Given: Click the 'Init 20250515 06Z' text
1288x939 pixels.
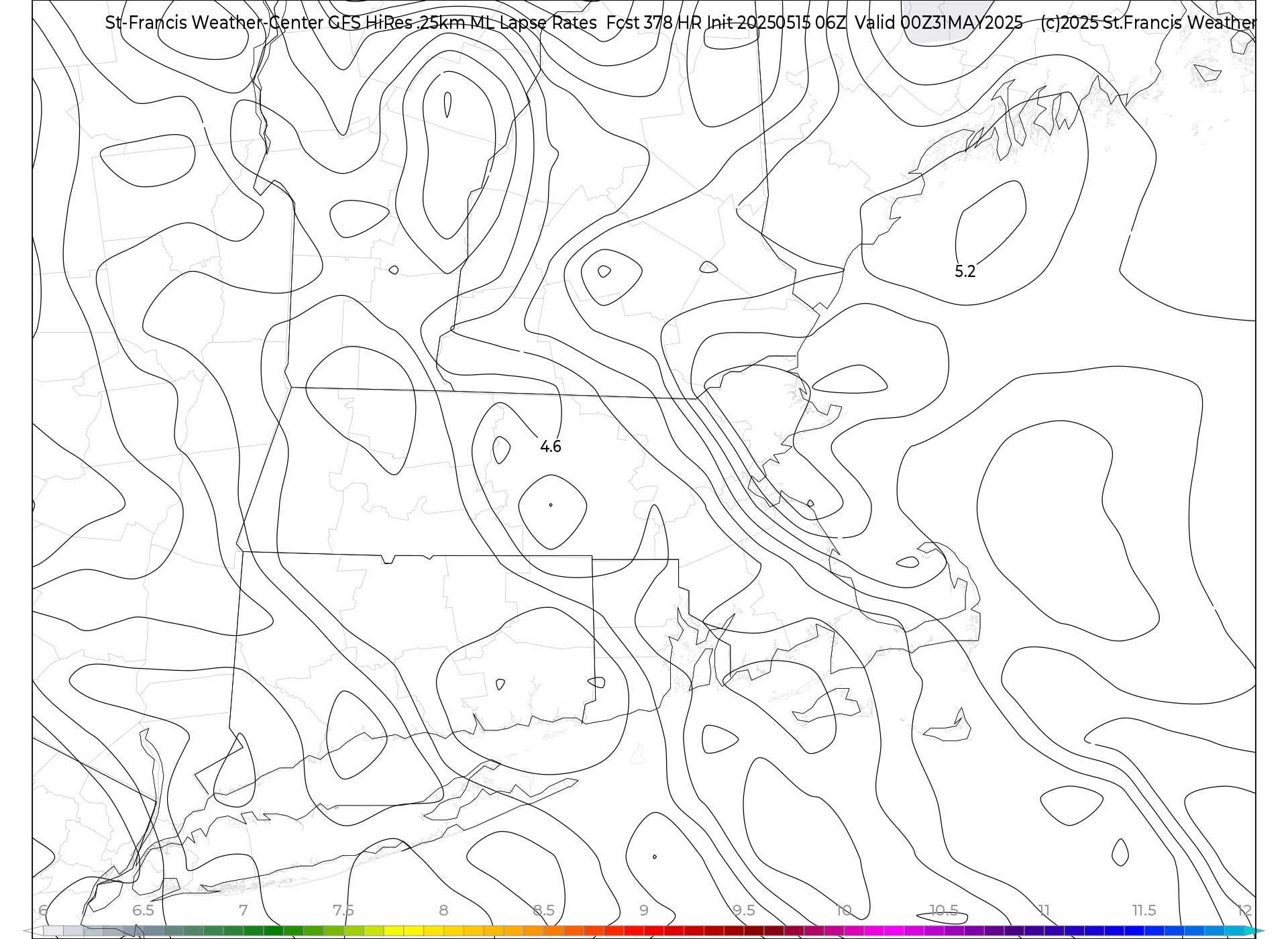Looking at the screenshot, I should tap(777, 23).
